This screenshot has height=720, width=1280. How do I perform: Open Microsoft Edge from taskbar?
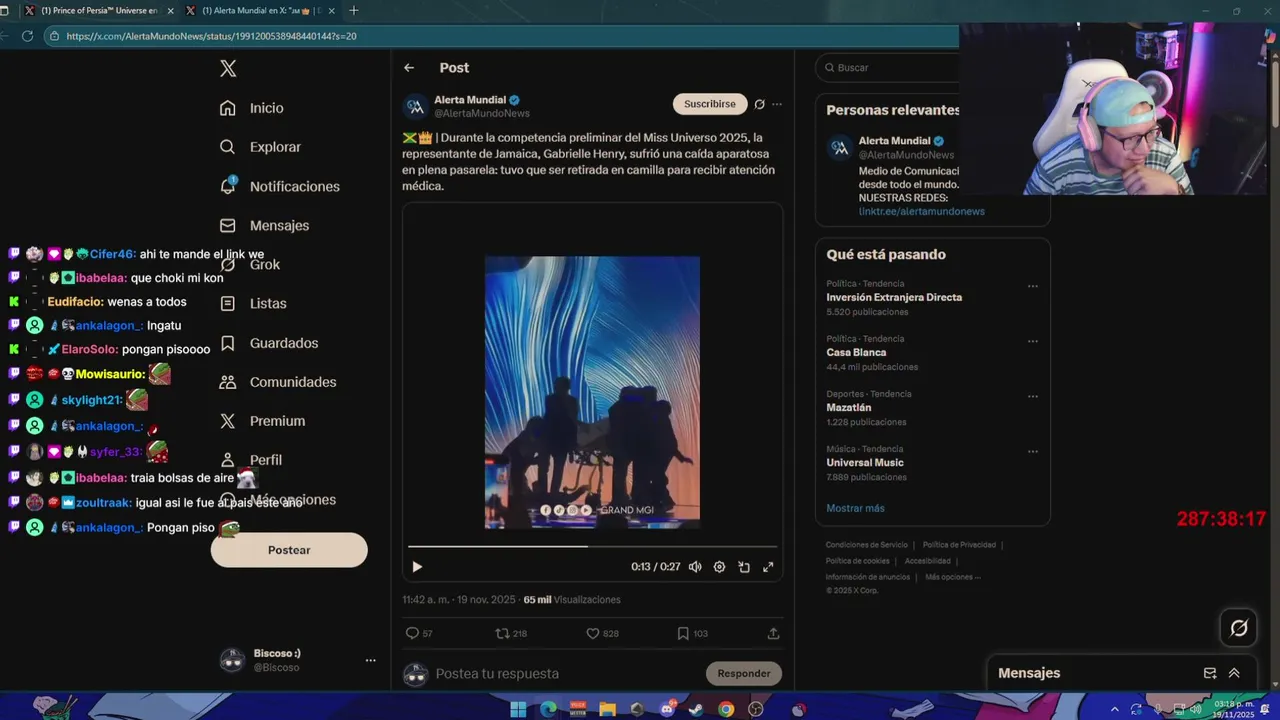[548, 710]
